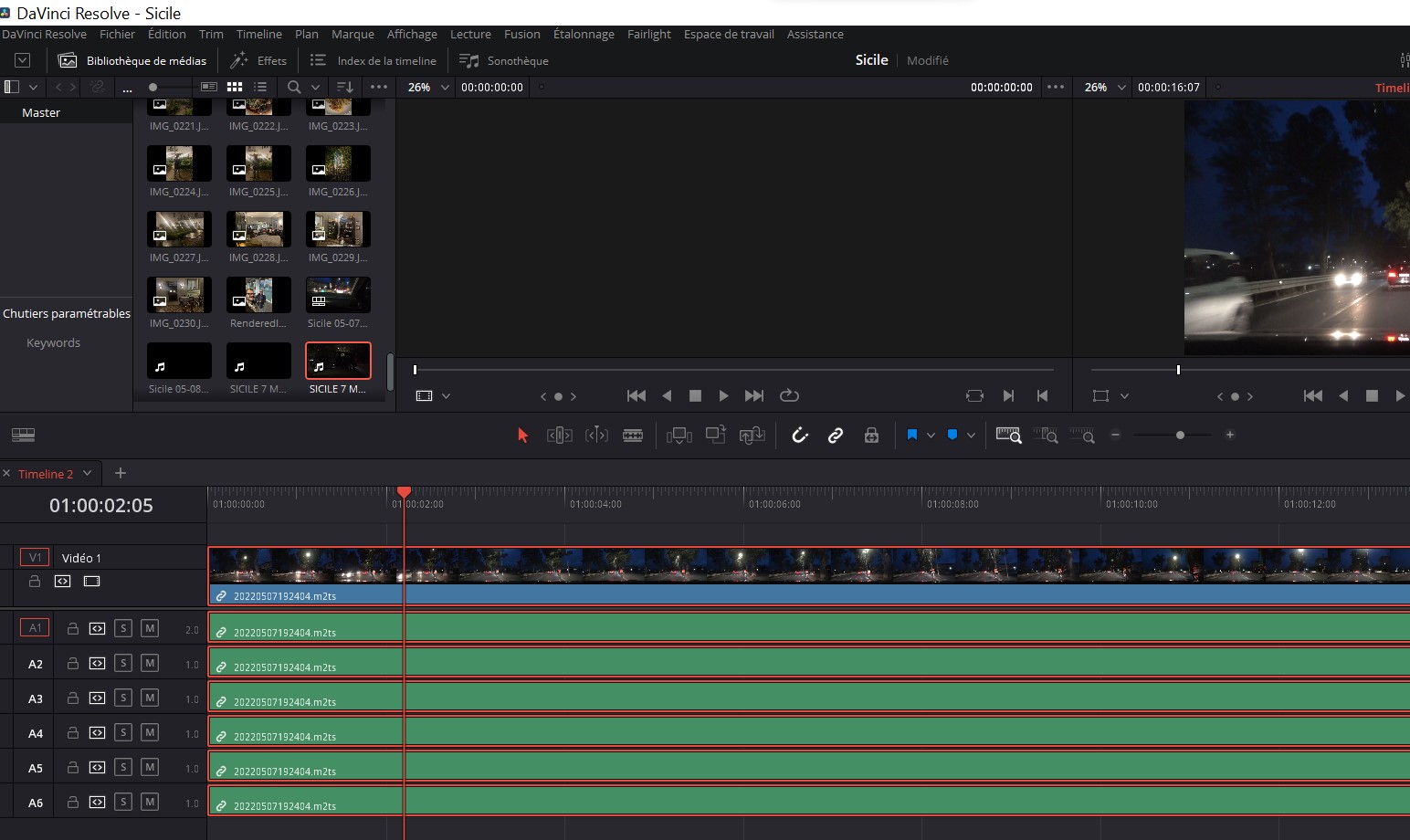Toggle timeline snapping magnet icon
Screen dimensions: 1410x840
click(800, 436)
